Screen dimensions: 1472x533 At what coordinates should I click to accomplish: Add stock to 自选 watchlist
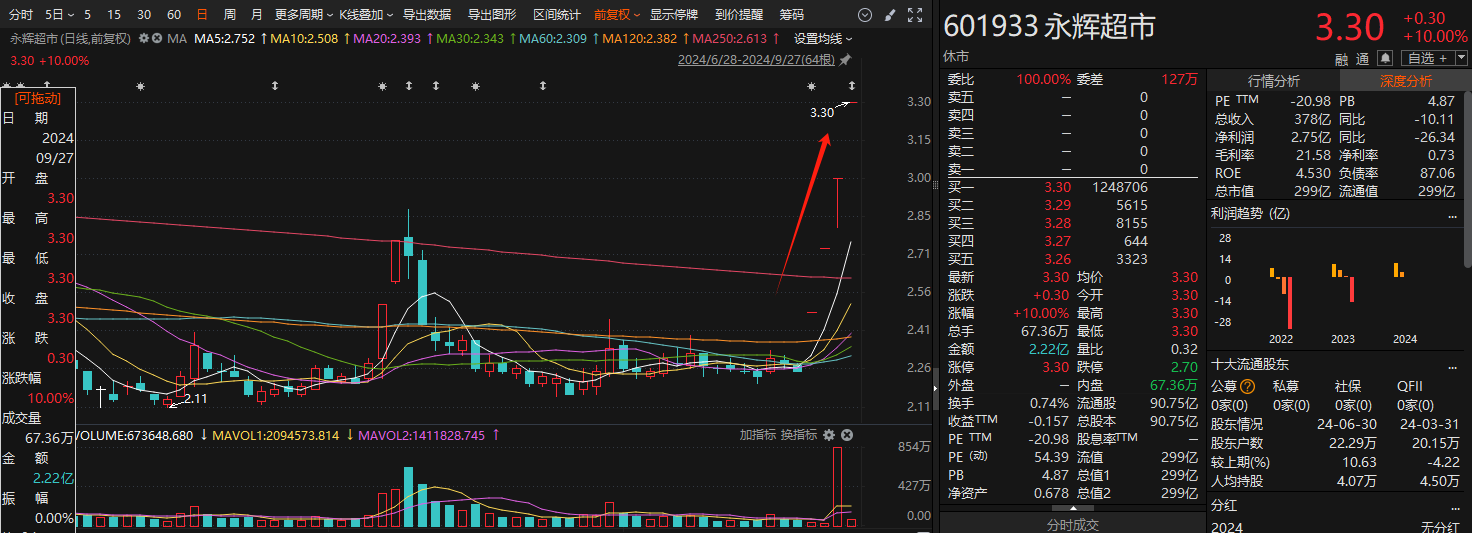1426,60
